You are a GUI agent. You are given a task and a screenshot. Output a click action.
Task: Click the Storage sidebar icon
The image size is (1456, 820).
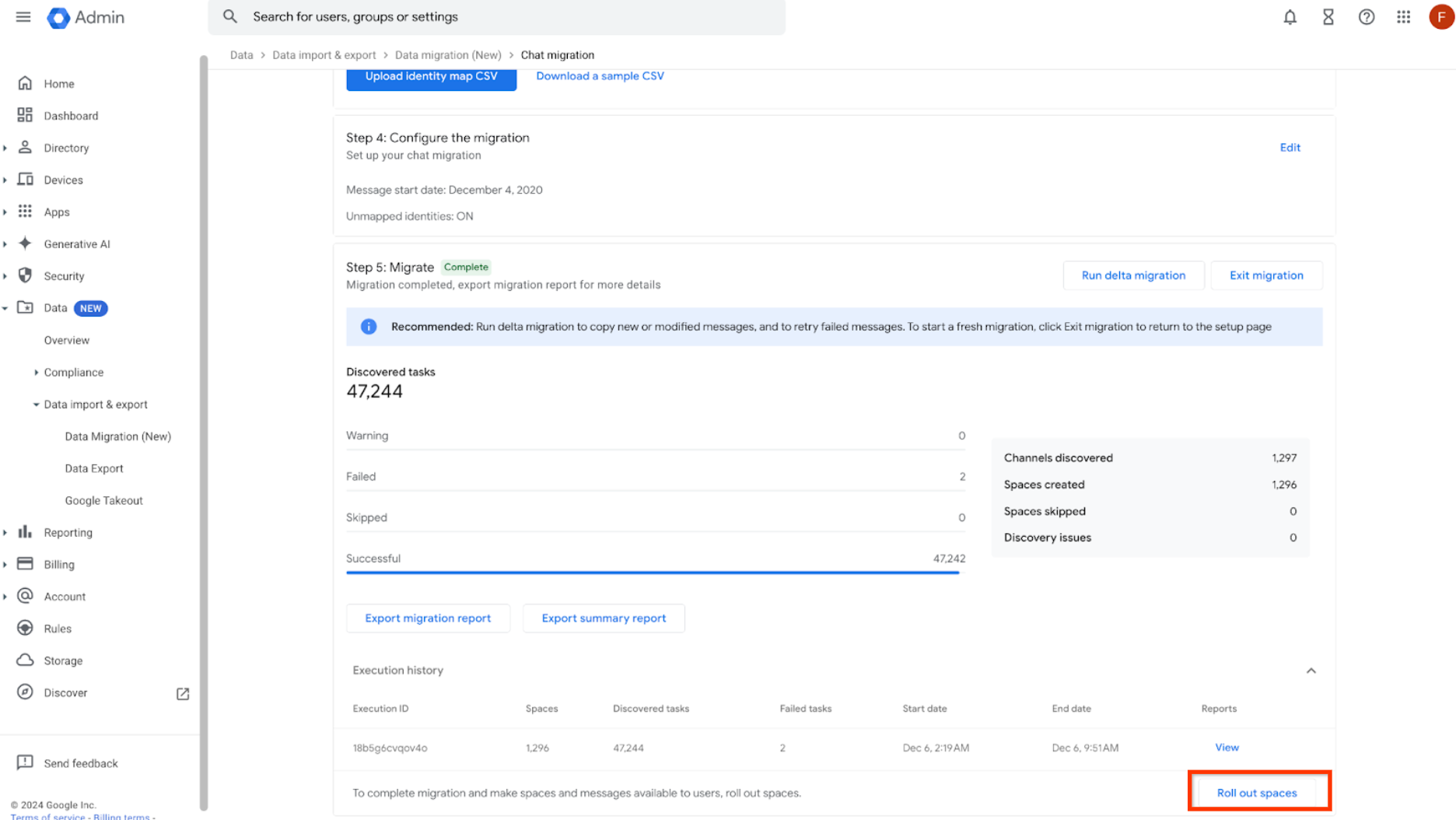coord(26,660)
